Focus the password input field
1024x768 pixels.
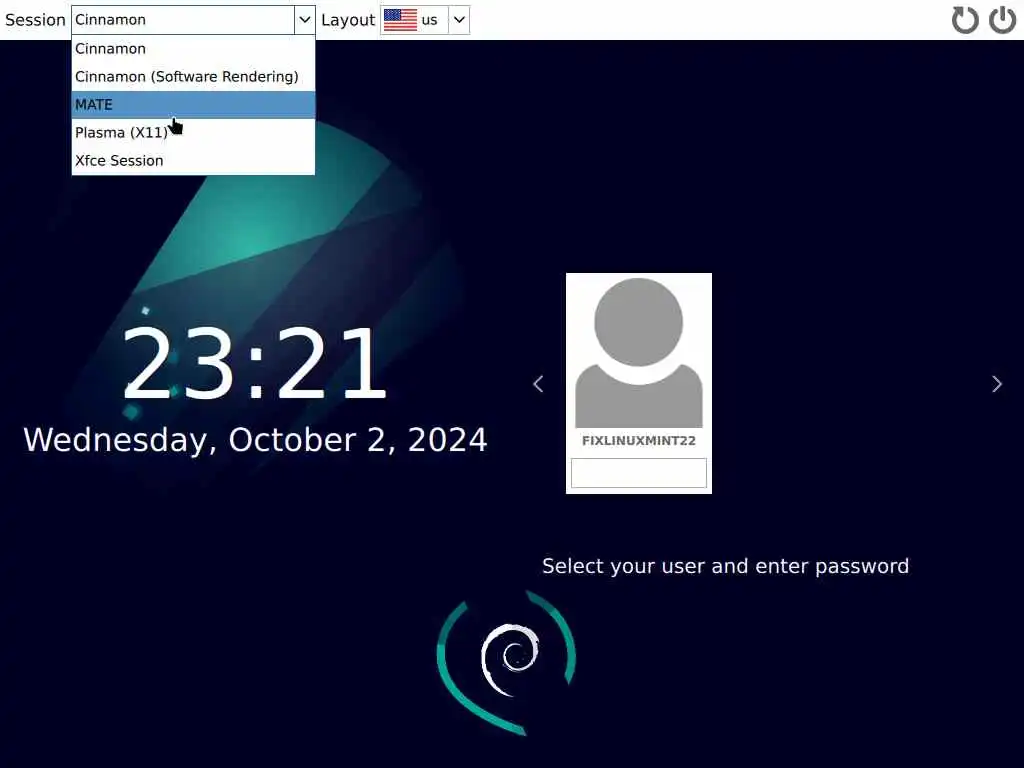pos(639,473)
